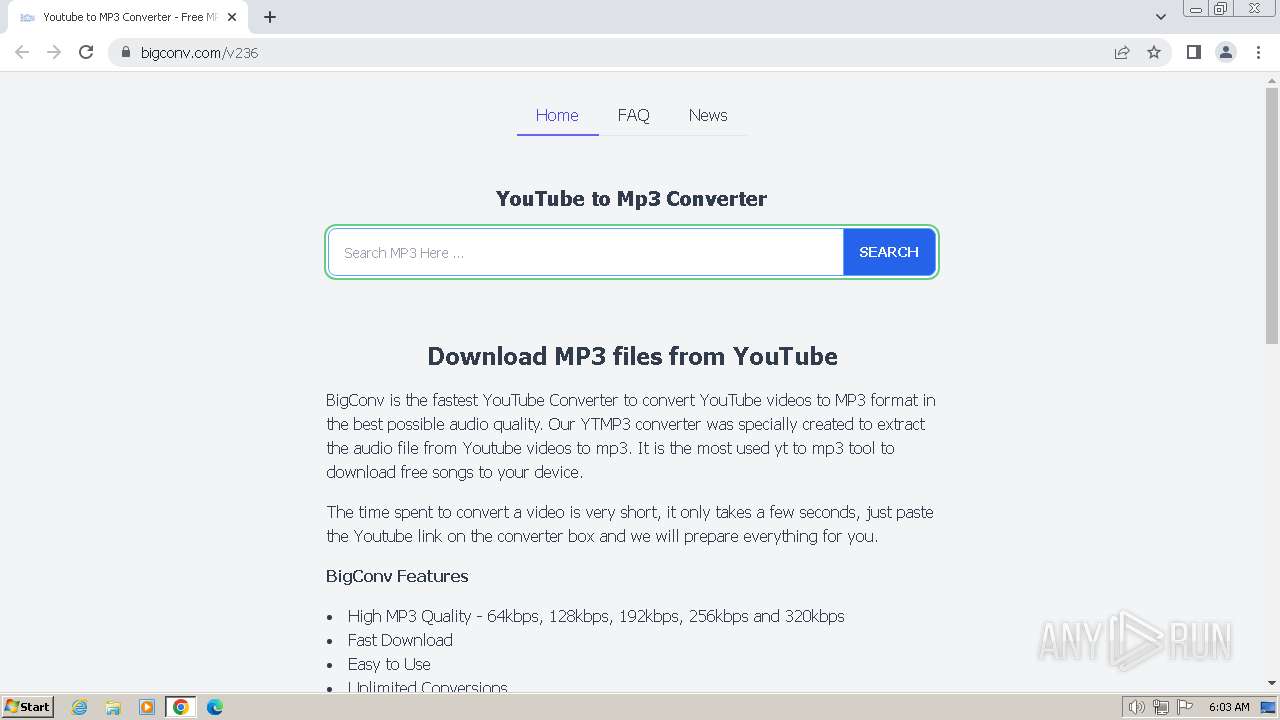This screenshot has height=720, width=1280.
Task: Expand the tab search chevron
Action: coord(1160,17)
